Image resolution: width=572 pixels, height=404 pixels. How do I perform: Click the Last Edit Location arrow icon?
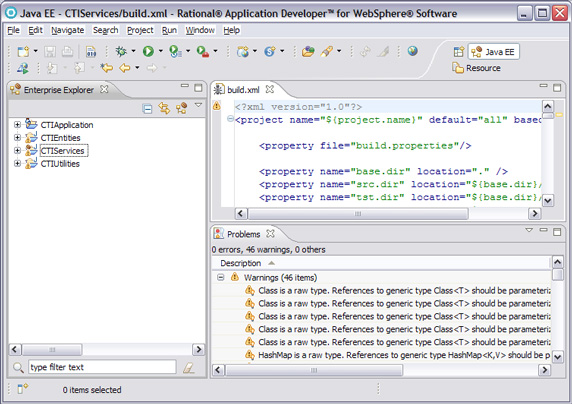point(107,68)
